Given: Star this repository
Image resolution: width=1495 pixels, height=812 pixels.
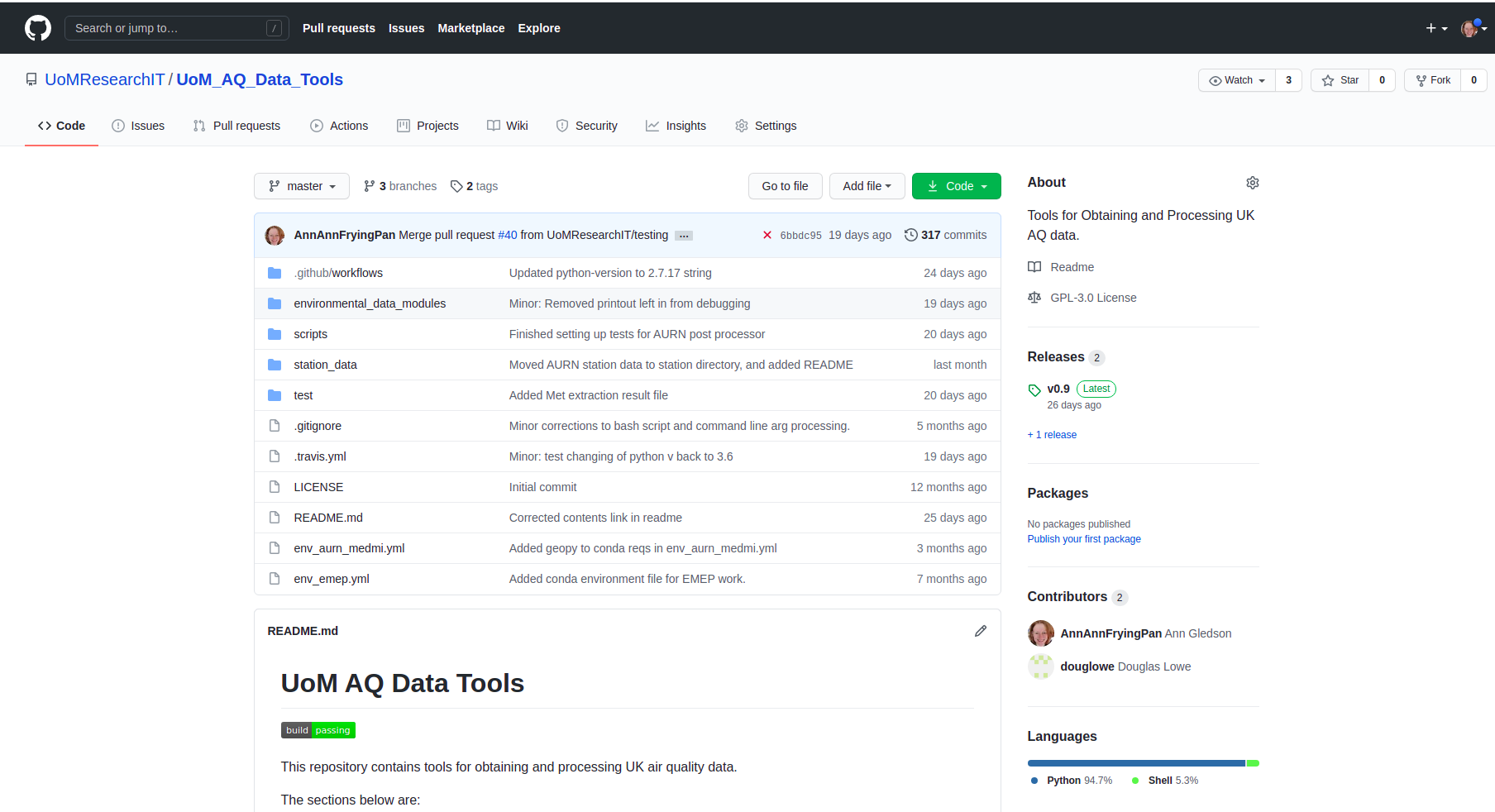Looking at the screenshot, I should pos(1340,80).
